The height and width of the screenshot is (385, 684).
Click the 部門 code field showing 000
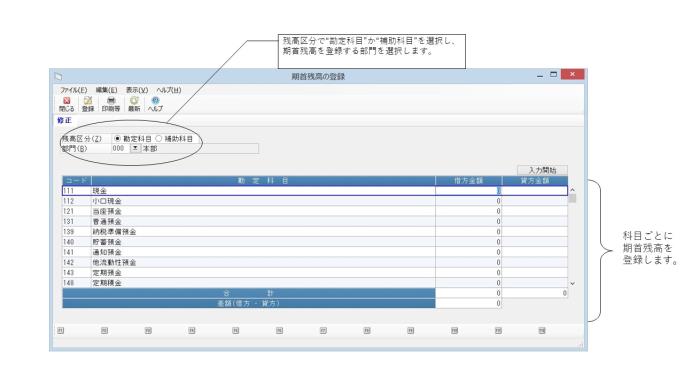tap(120, 148)
